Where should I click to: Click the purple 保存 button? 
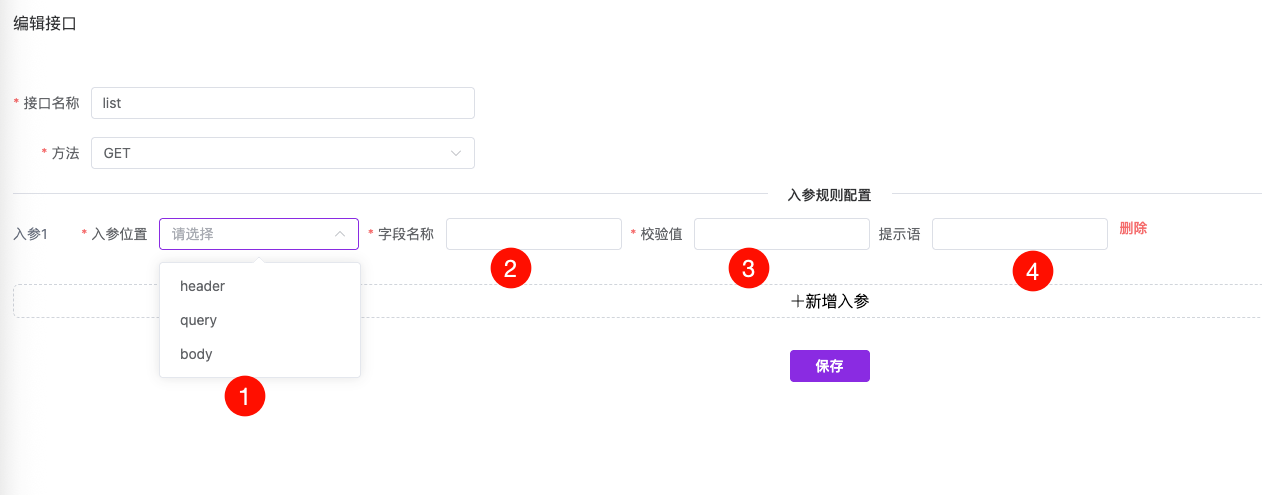tap(829, 366)
